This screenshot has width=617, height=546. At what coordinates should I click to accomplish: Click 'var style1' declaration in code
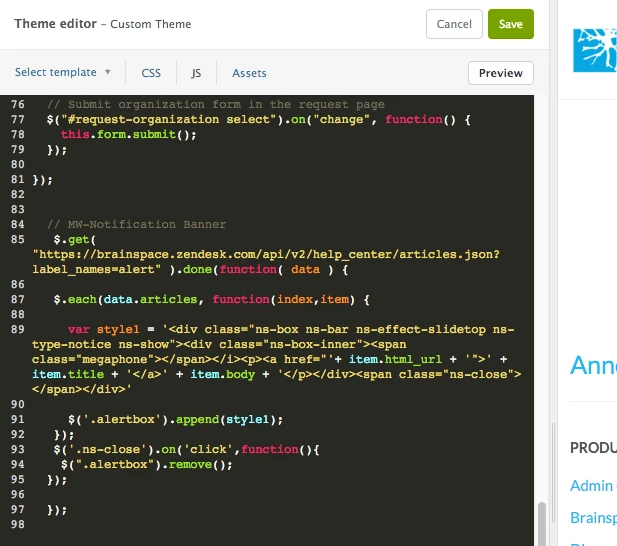coord(103,329)
